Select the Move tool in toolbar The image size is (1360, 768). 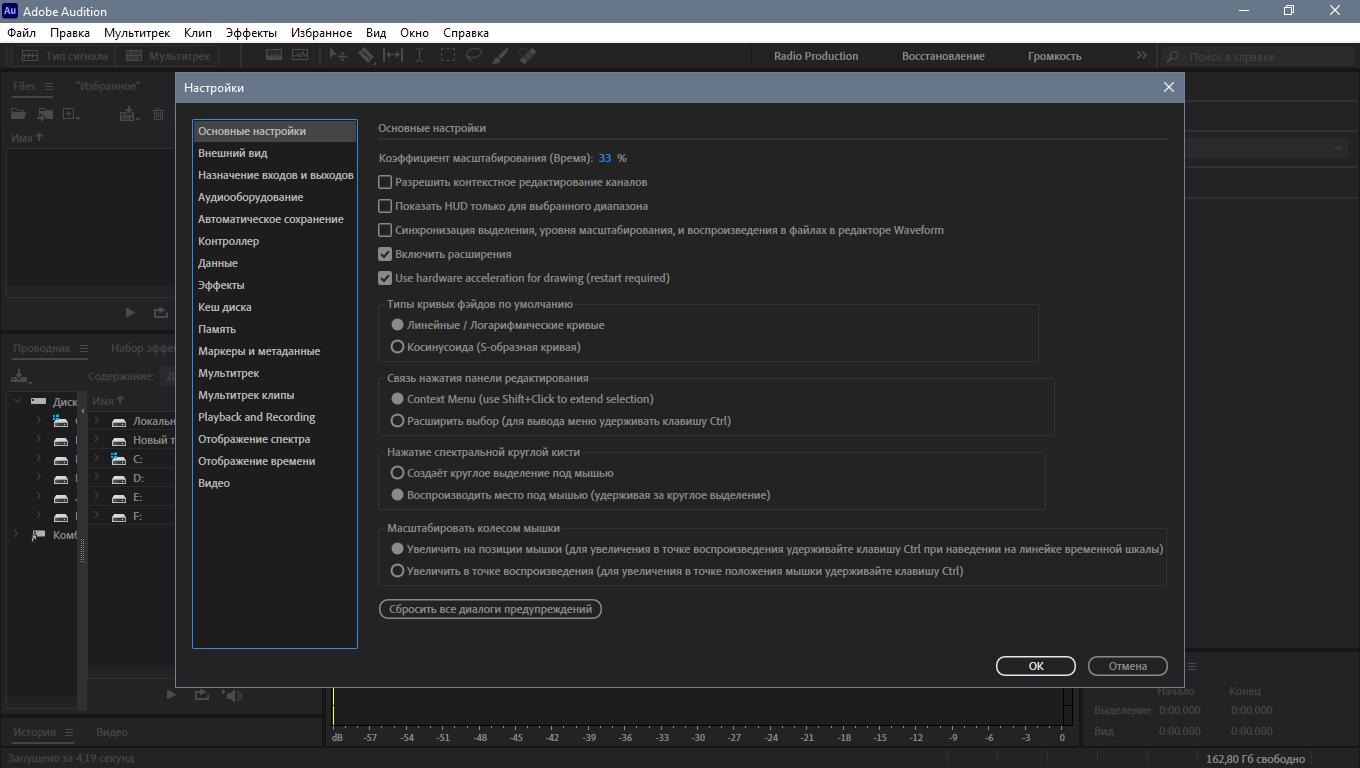click(338, 56)
